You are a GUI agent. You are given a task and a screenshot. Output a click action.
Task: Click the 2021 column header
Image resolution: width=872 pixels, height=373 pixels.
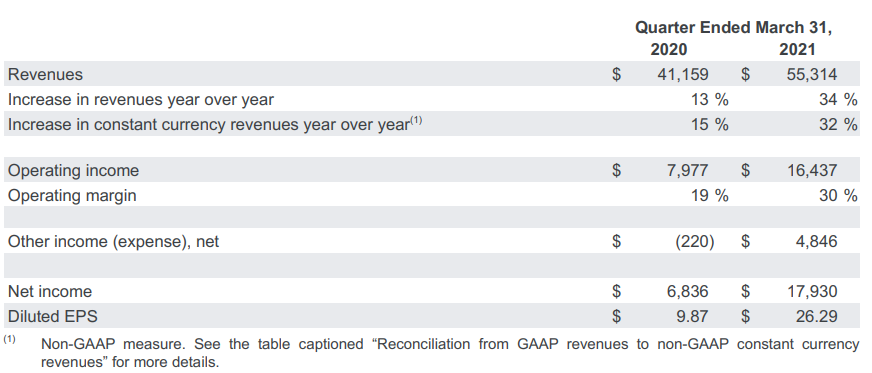pyautogui.click(x=797, y=49)
